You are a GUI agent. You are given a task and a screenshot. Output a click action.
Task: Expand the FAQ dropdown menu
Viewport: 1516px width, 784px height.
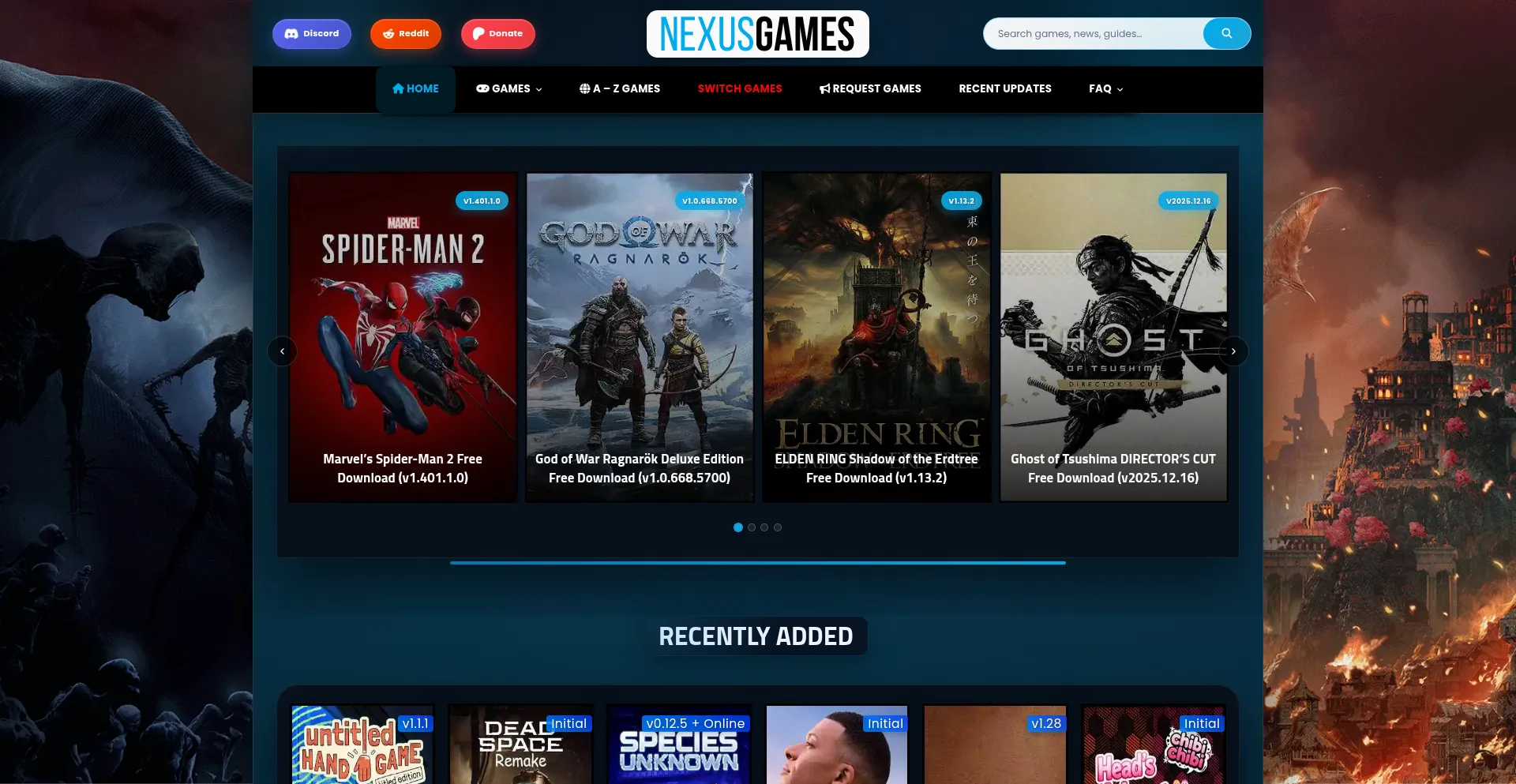[x=1106, y=89]
